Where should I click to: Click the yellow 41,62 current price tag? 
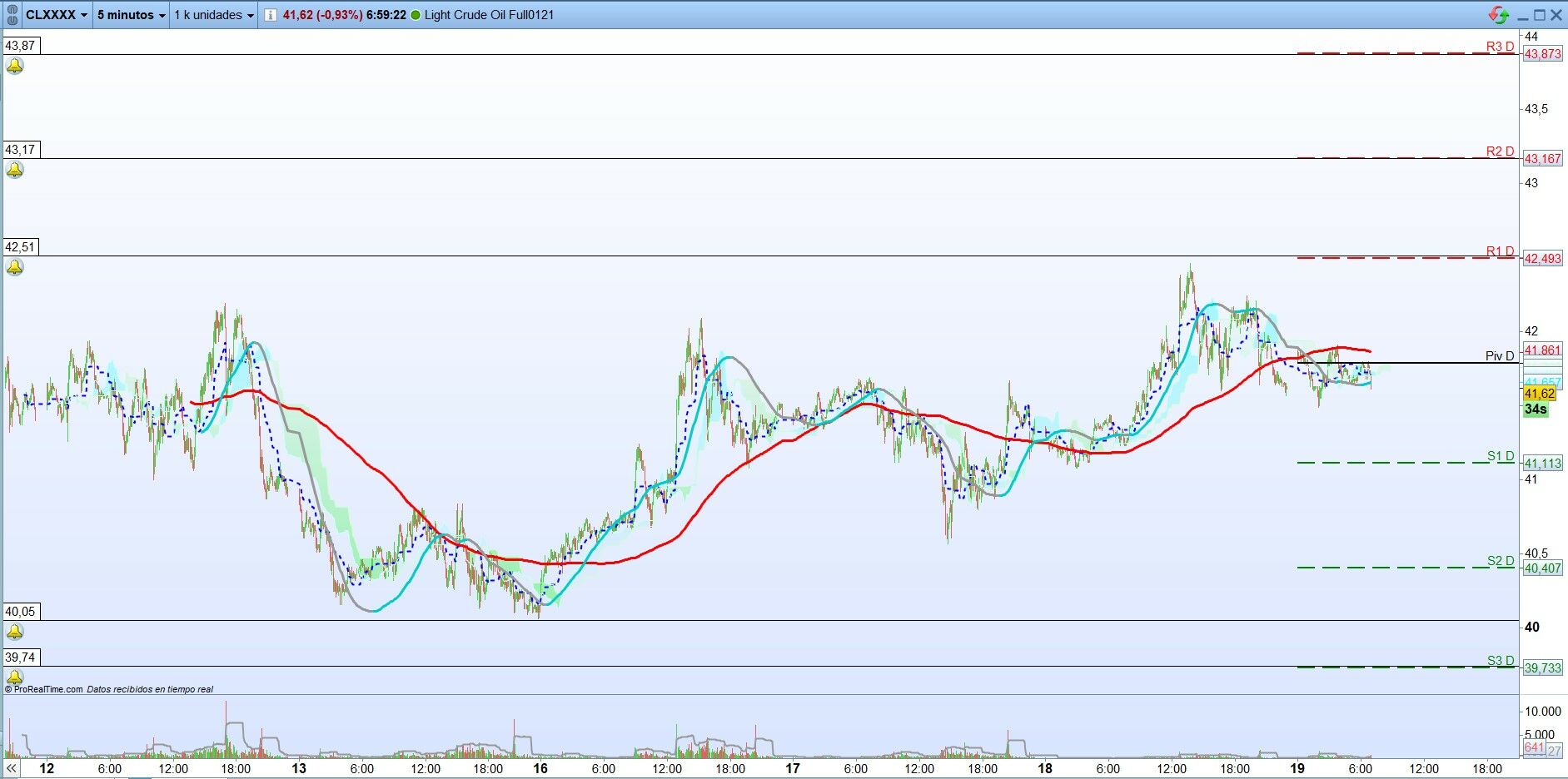(x=1539, y=394)
